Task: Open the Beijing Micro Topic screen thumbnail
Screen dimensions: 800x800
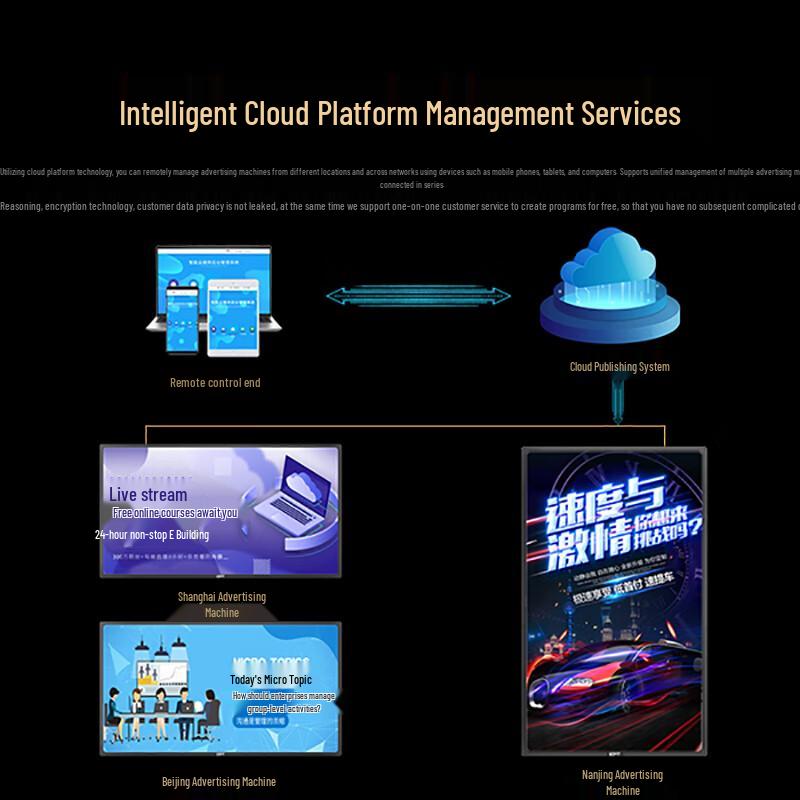Action: [x=221, y=688]
